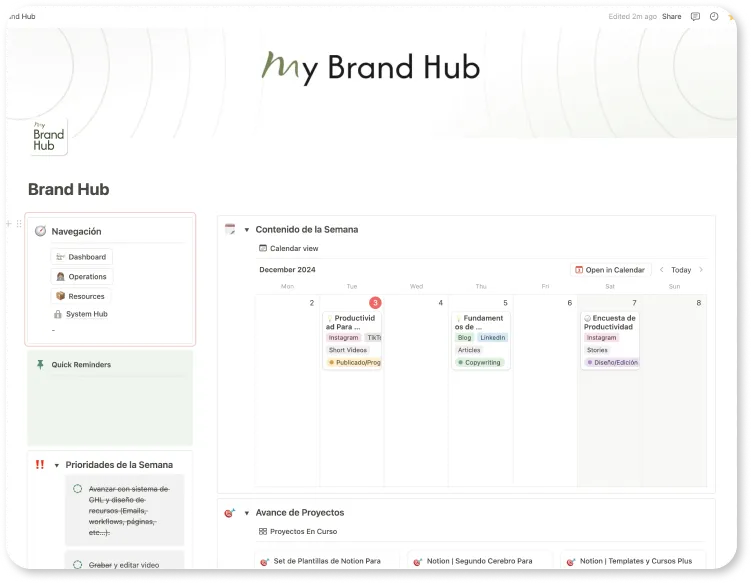The height and width of the screenshot is (583, 751).
Task: Click the person icon beside Operations
Action: tap(60, 276)
